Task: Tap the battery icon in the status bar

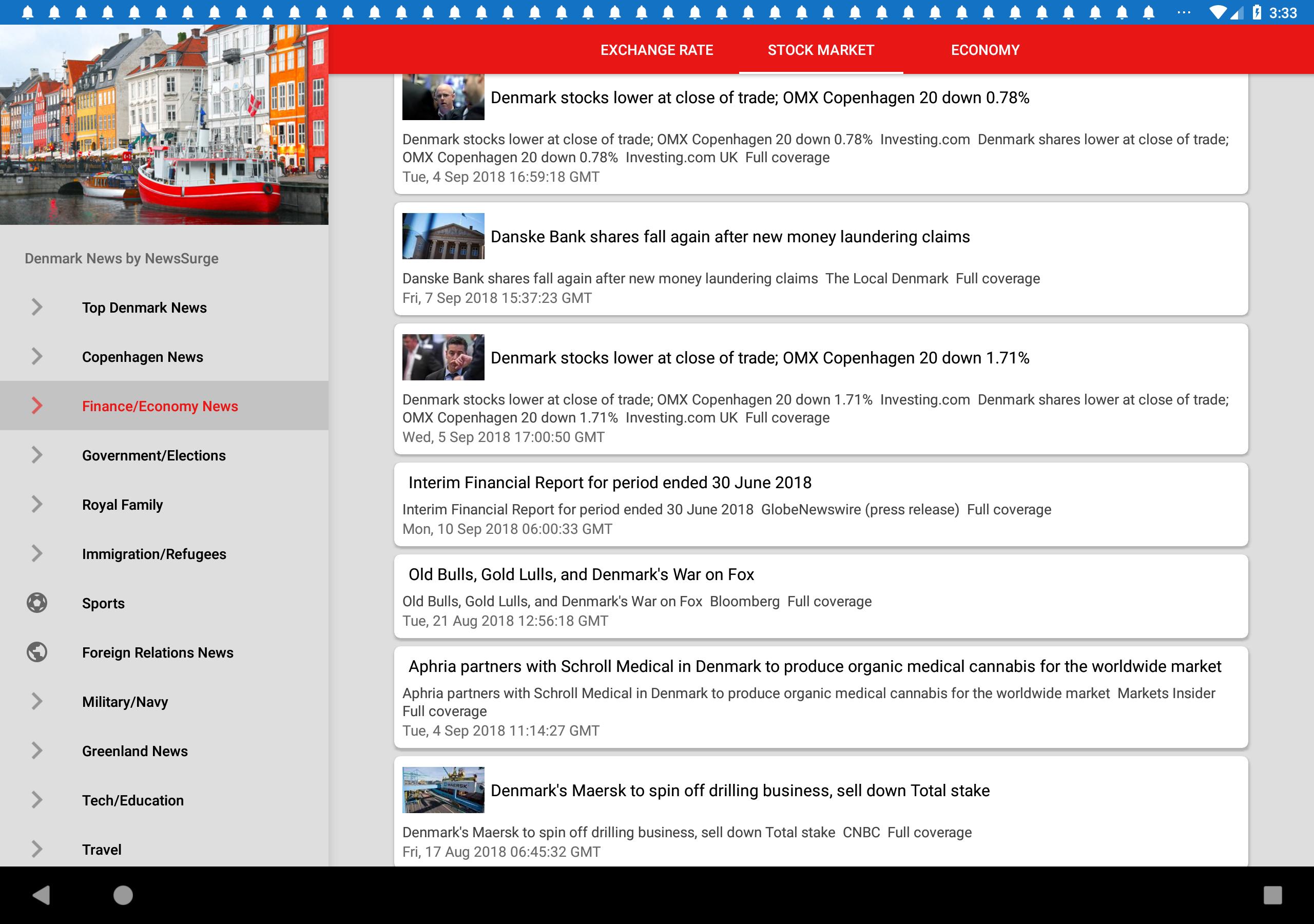Action: [1256, 13]
